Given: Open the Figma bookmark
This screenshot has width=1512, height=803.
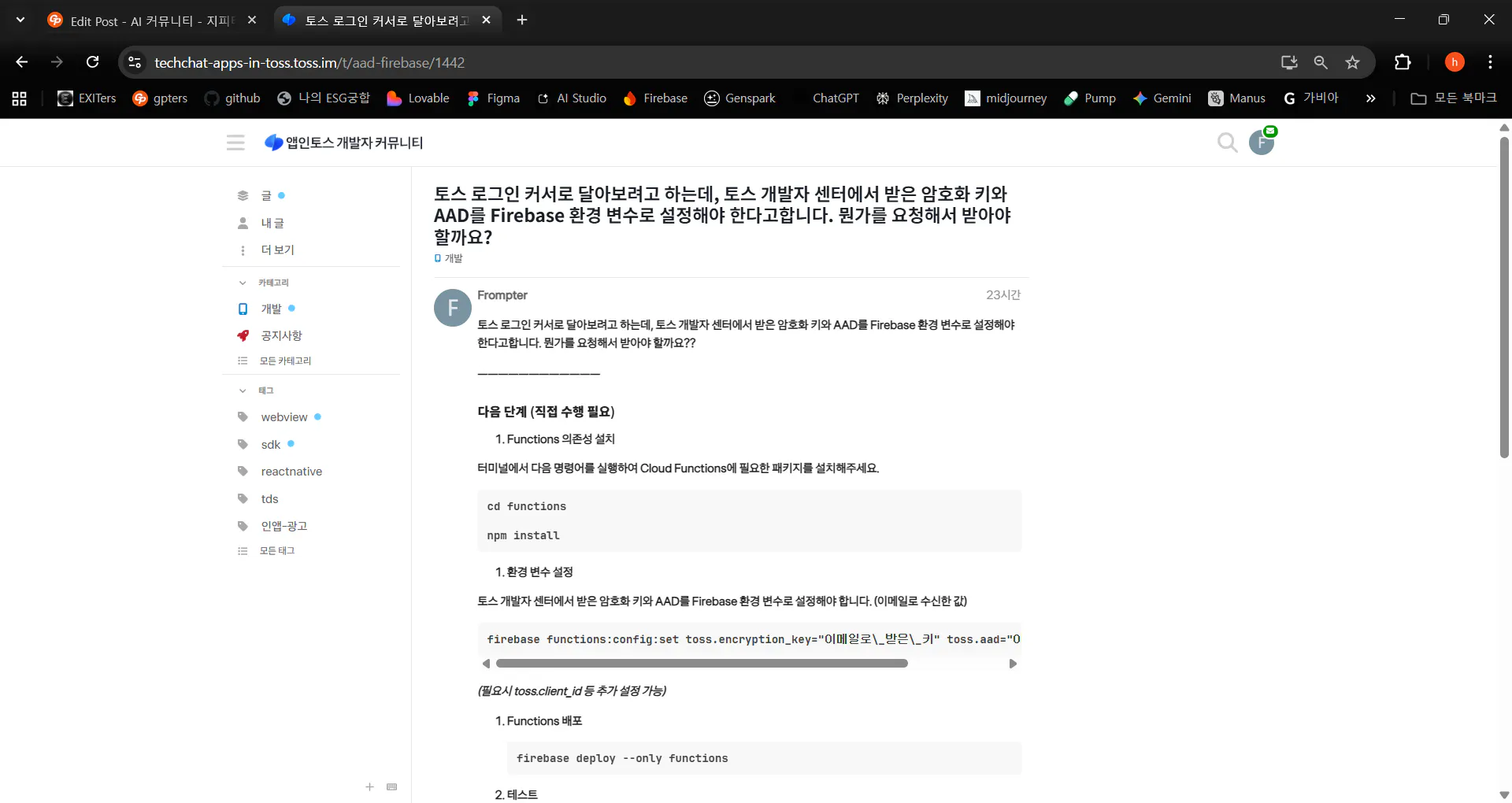Looking at the screenshot, I should pos(494,98).
